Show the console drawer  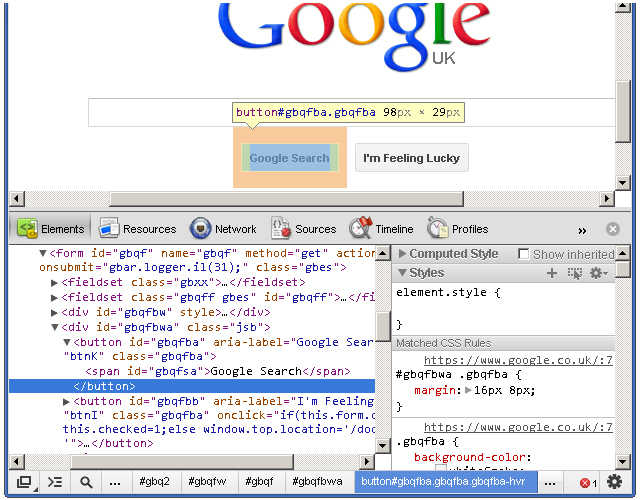pos(55,482)
